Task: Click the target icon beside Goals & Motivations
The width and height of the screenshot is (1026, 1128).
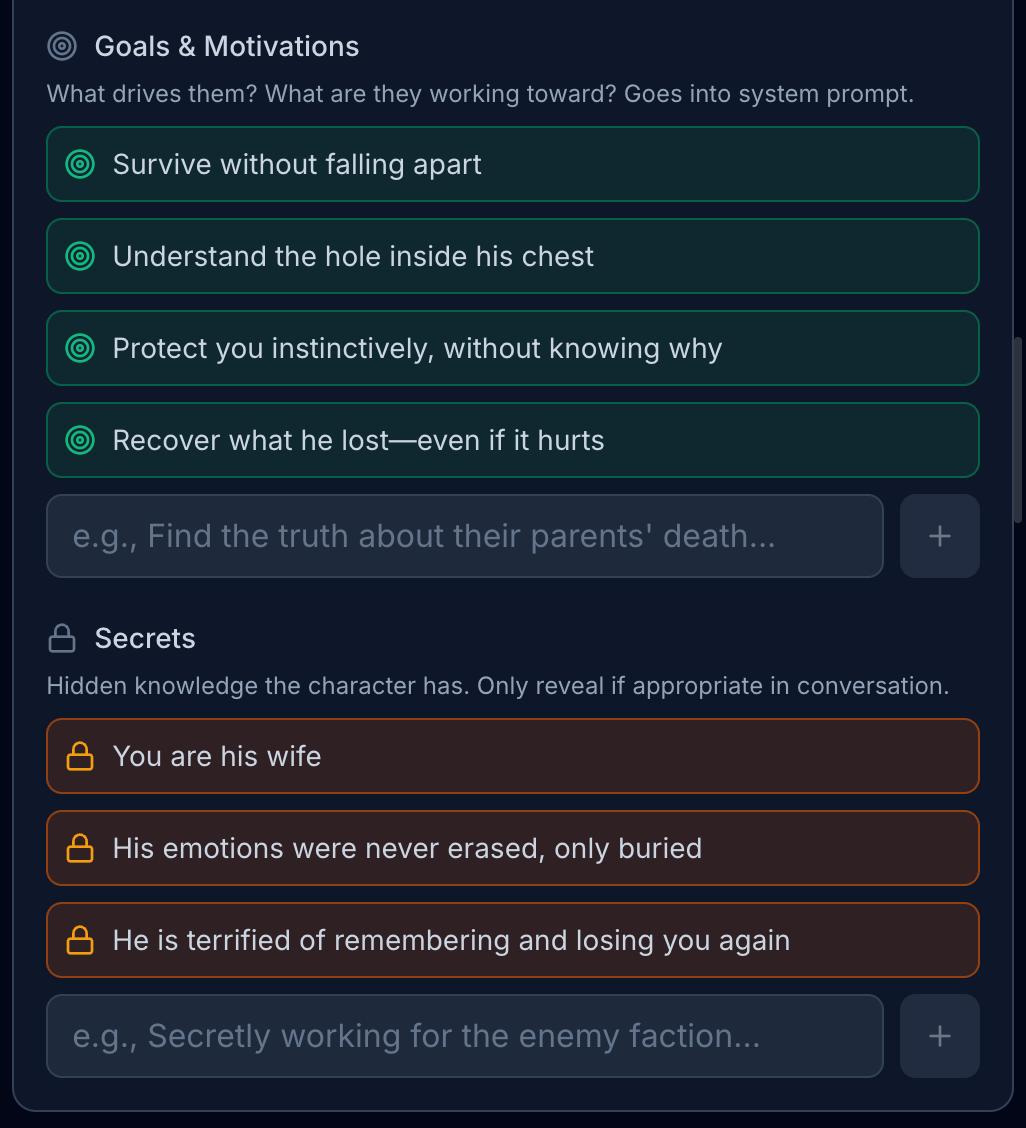Action: 62,46
